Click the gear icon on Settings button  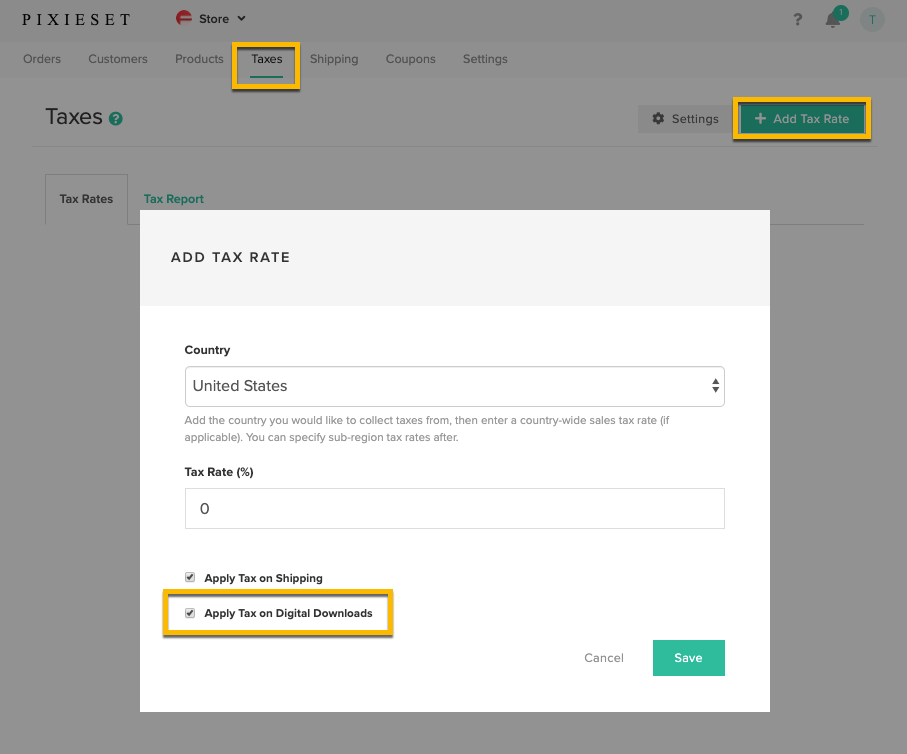click(658, 119)
